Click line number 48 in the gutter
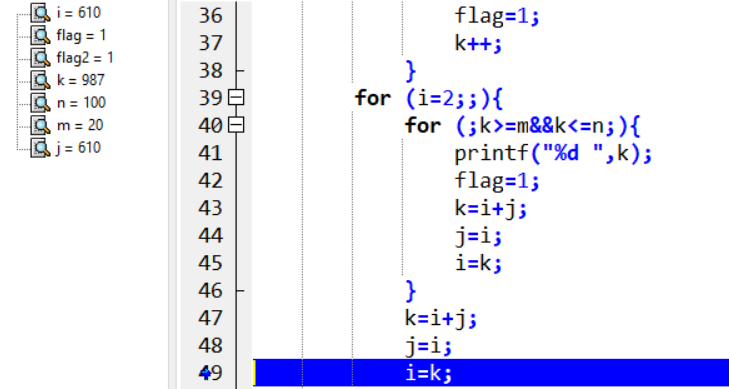This screenshot has height=389, width=729. 211,345
